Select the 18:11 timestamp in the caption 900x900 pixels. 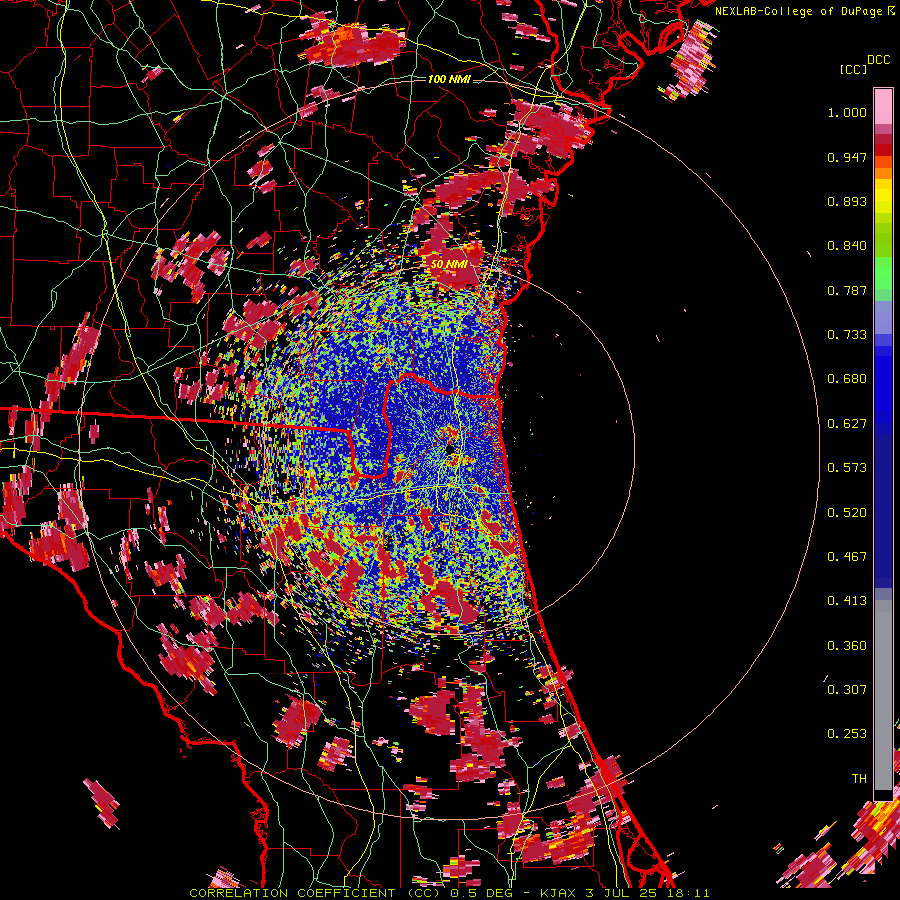point(689,893)
